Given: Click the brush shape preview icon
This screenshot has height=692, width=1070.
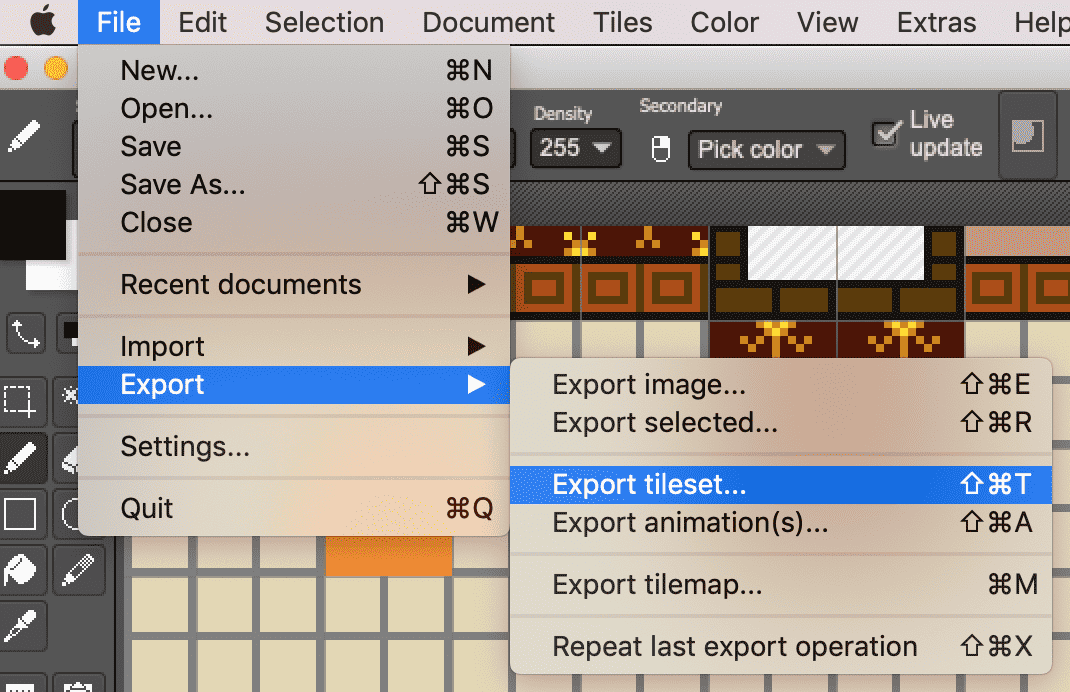Looking at the screenshot, I should [1027, 135].
